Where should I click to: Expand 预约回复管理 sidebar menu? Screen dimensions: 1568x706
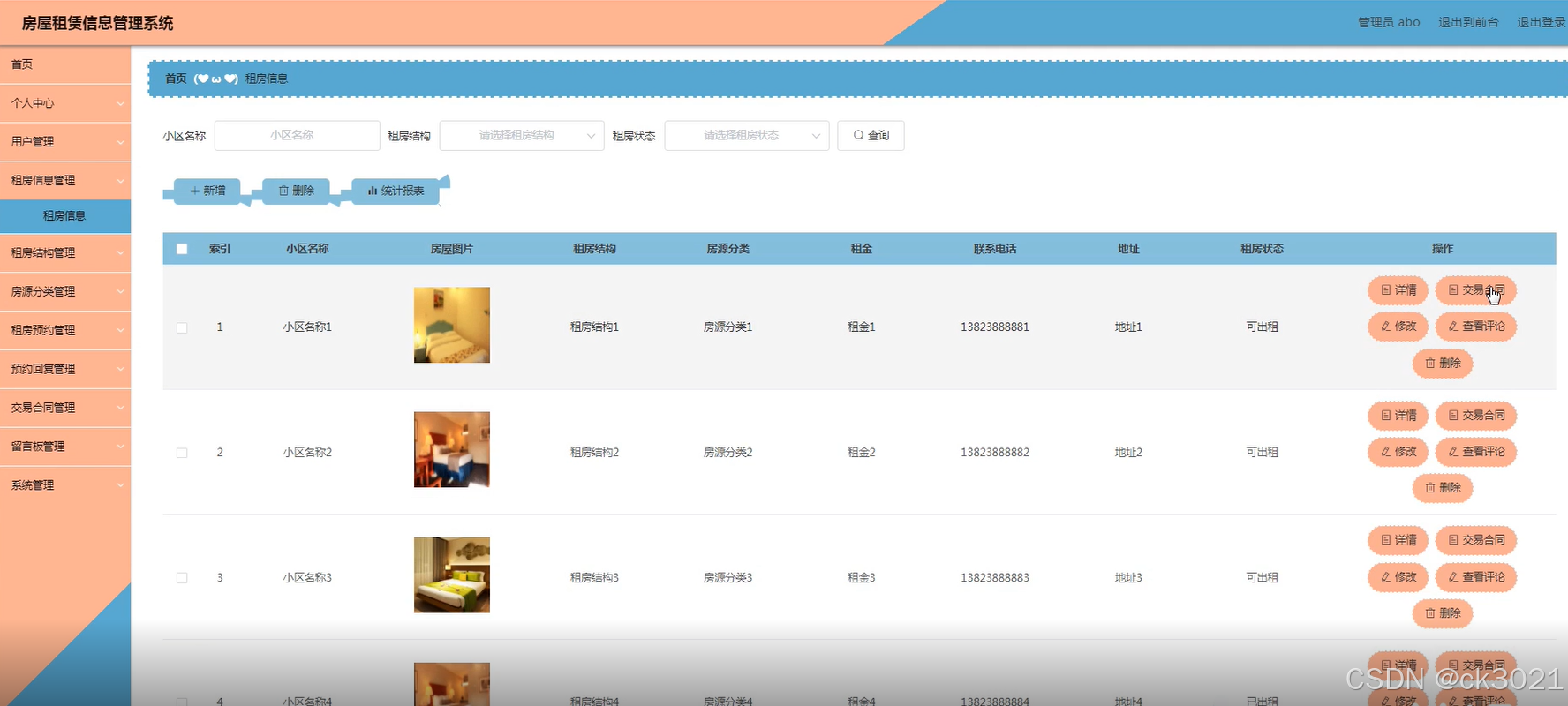[65, 370]
